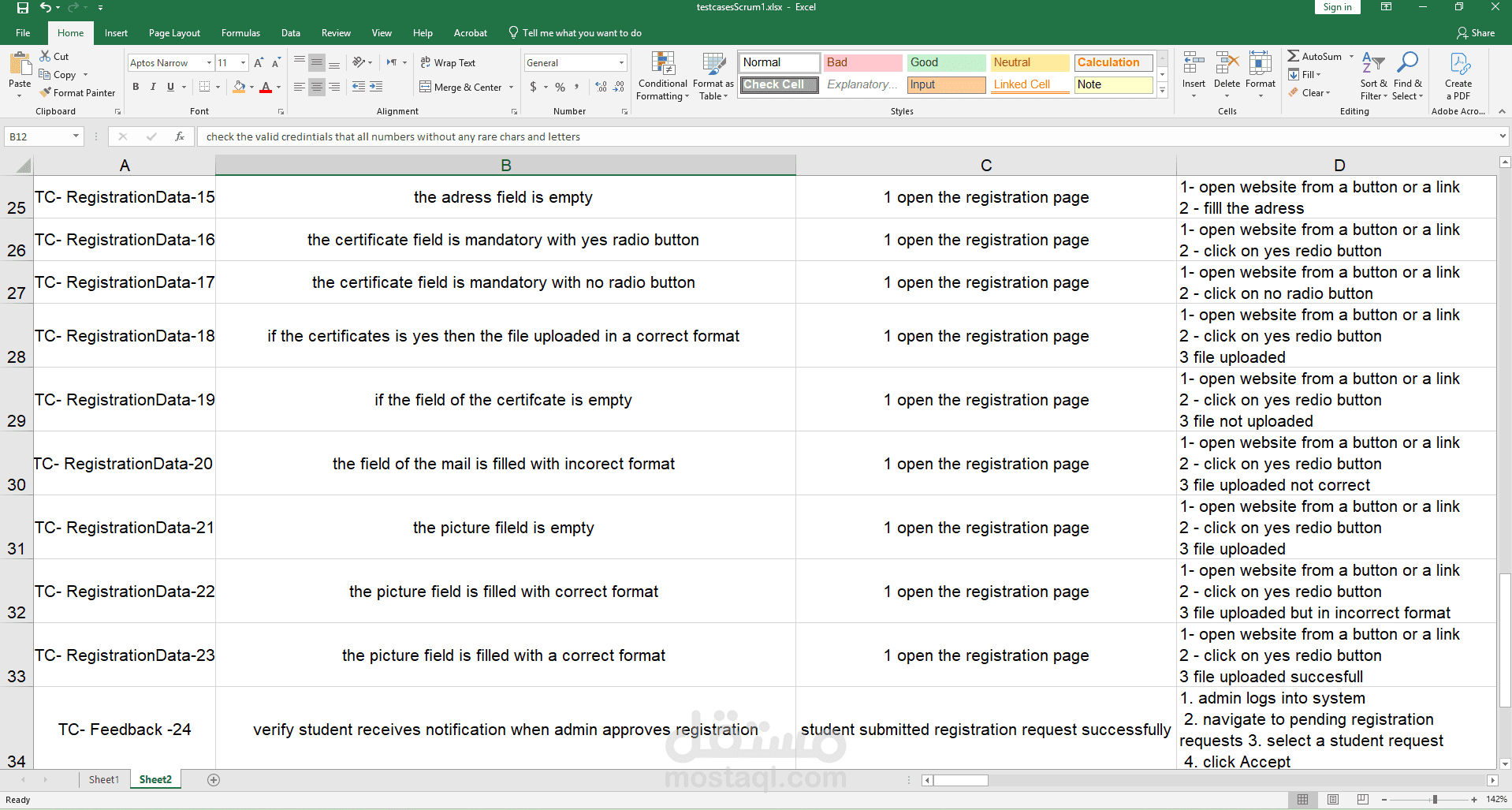Activate the Format Painter brush
The height and width of the screenshot is (810, 1512).
[x=77, y=93]
